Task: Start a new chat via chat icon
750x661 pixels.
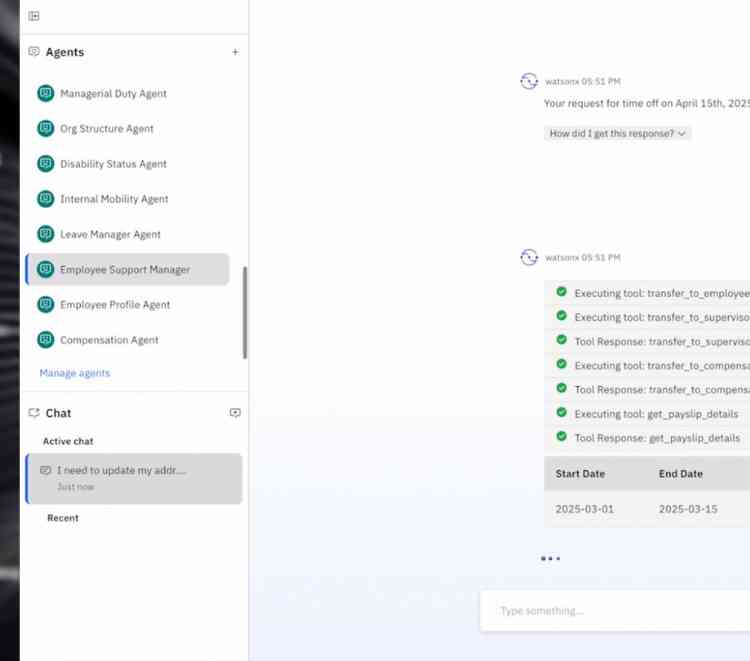Action: point(235,413)
